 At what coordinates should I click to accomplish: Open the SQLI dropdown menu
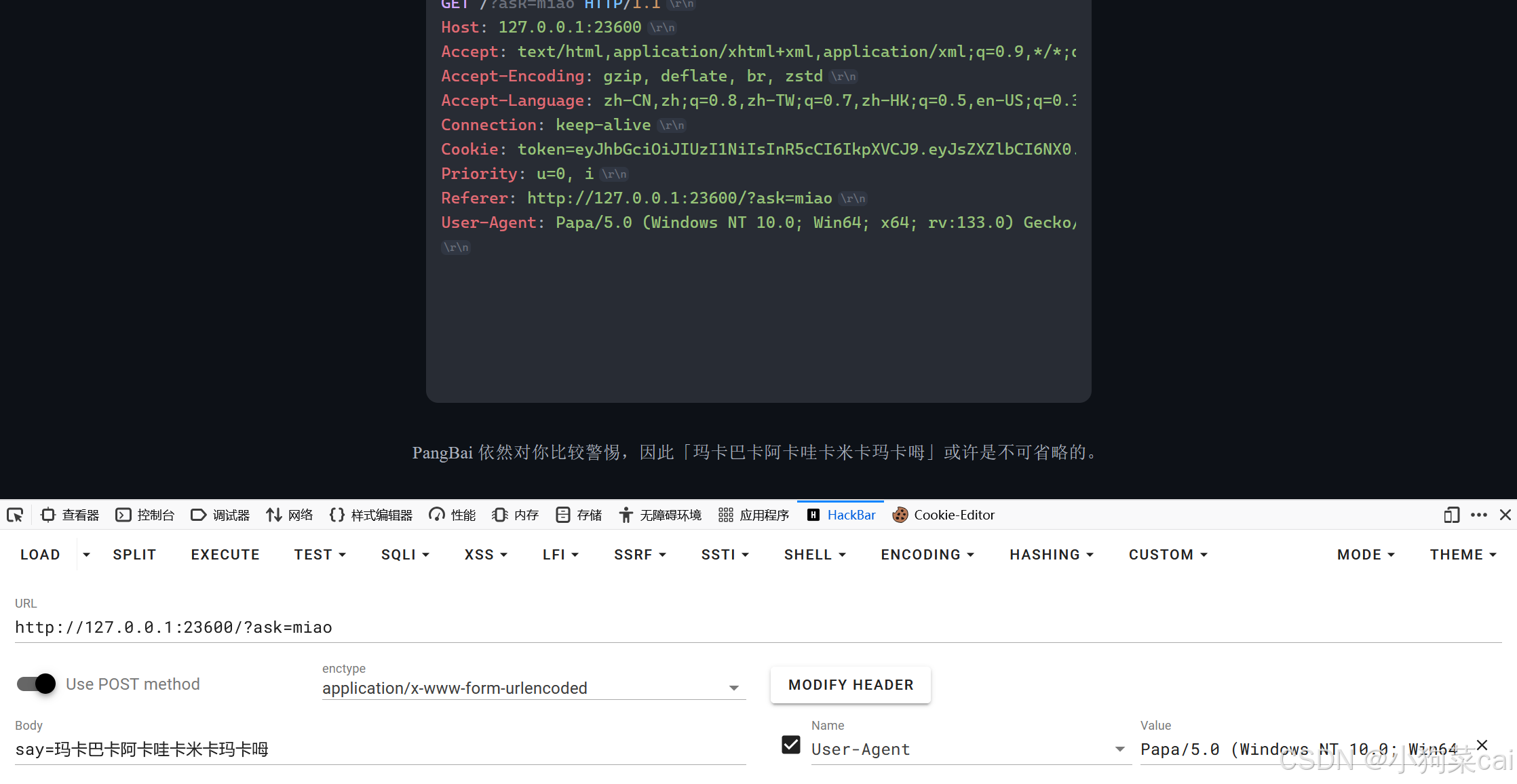405,555
